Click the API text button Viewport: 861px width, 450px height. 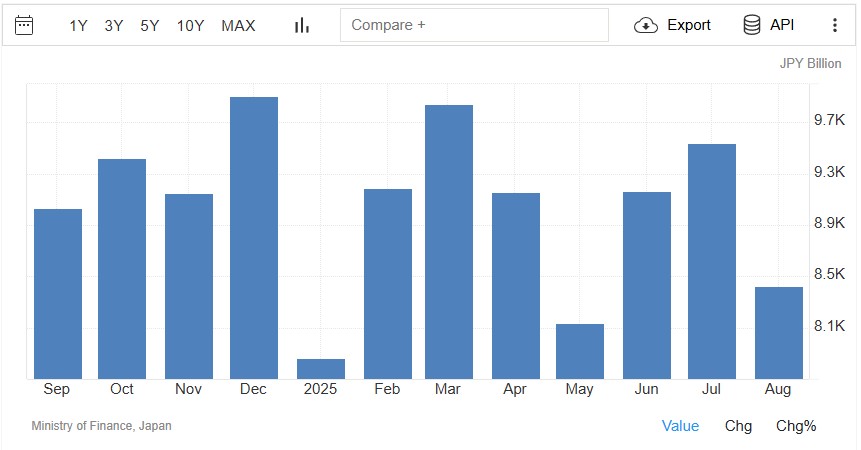click(x=782, y=25)
